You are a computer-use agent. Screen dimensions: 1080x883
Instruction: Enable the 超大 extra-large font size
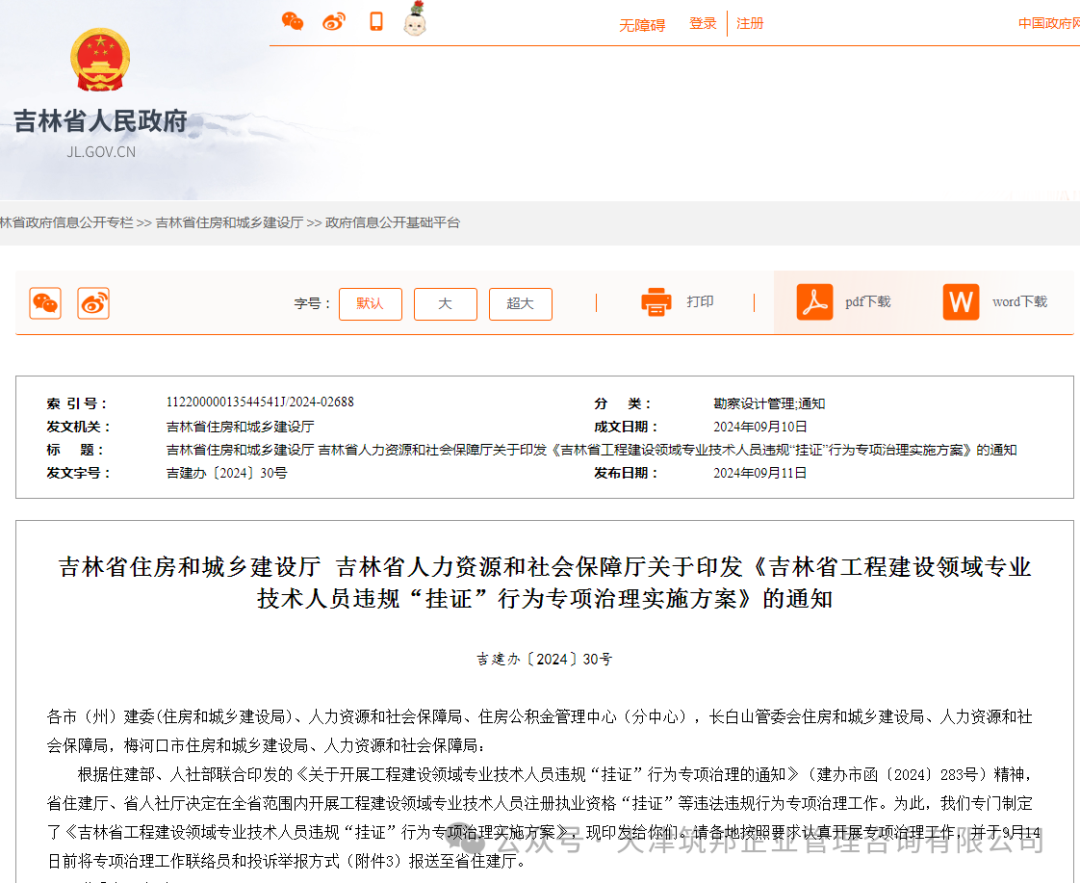point(520,304)
